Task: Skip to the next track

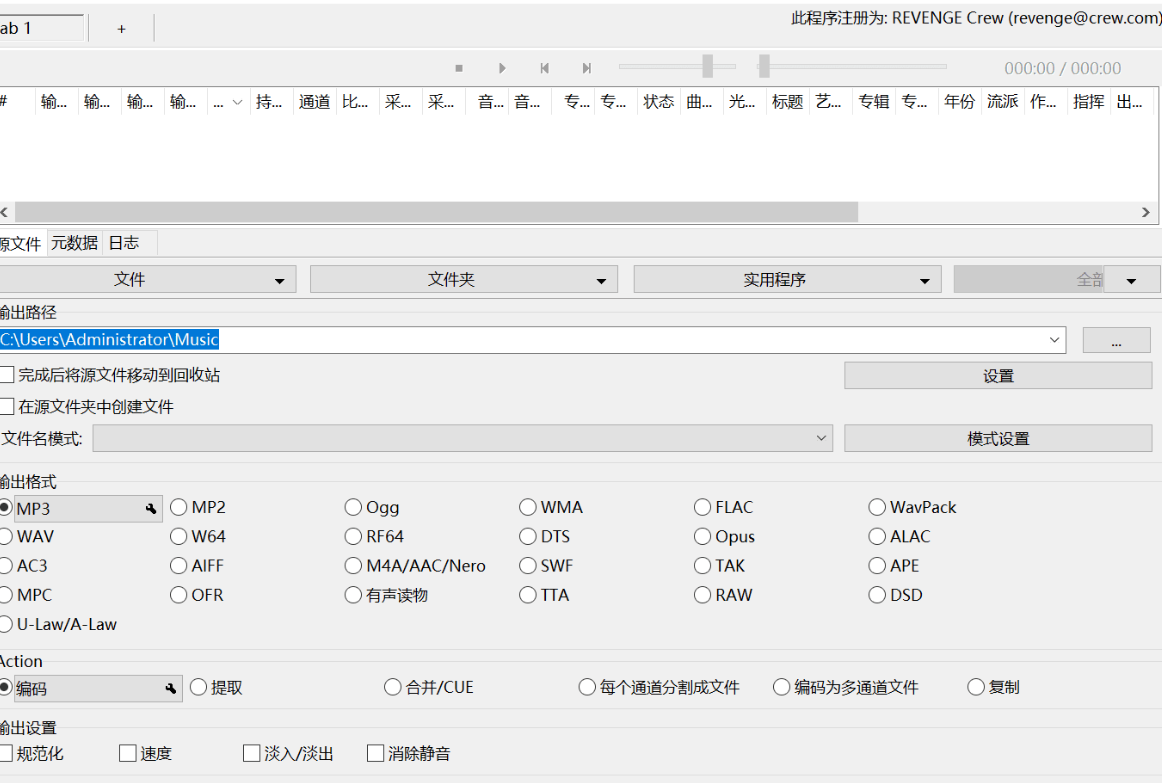Action: coord(587,68)
